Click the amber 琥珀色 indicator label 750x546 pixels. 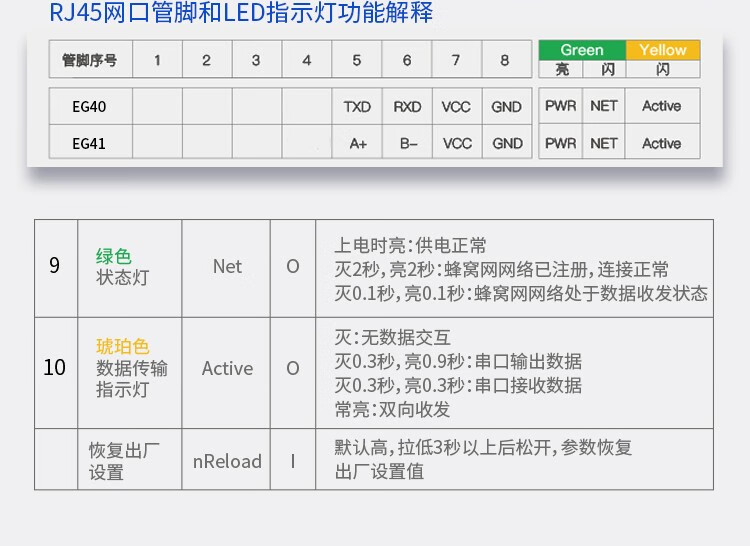[x=122, y=346]
